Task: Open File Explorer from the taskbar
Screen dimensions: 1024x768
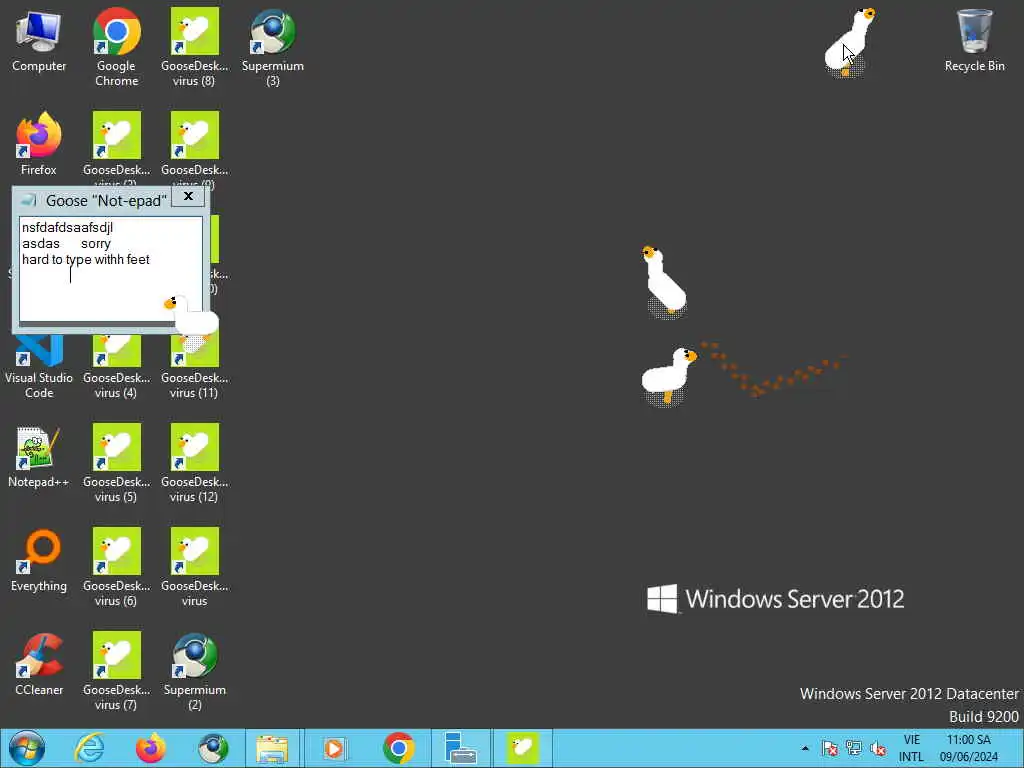Action: [x=272, y=748]
